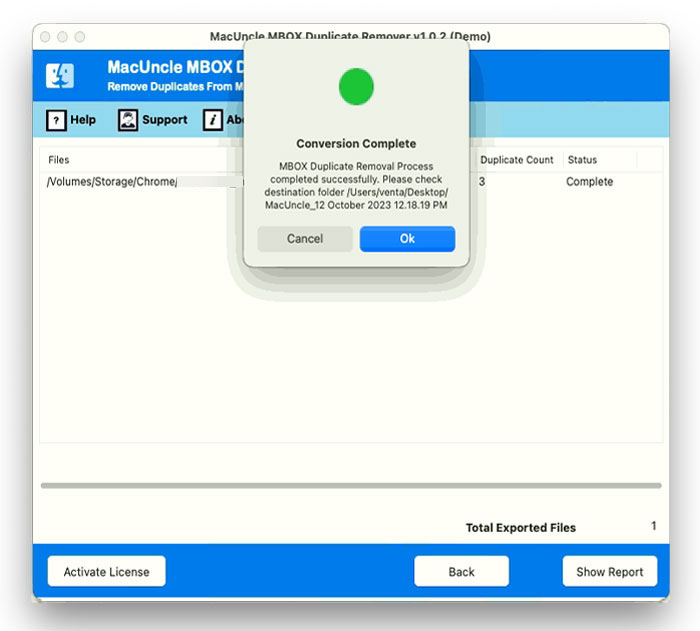
Task: Click the destination folder message text
Action: (x=356, y=186)
